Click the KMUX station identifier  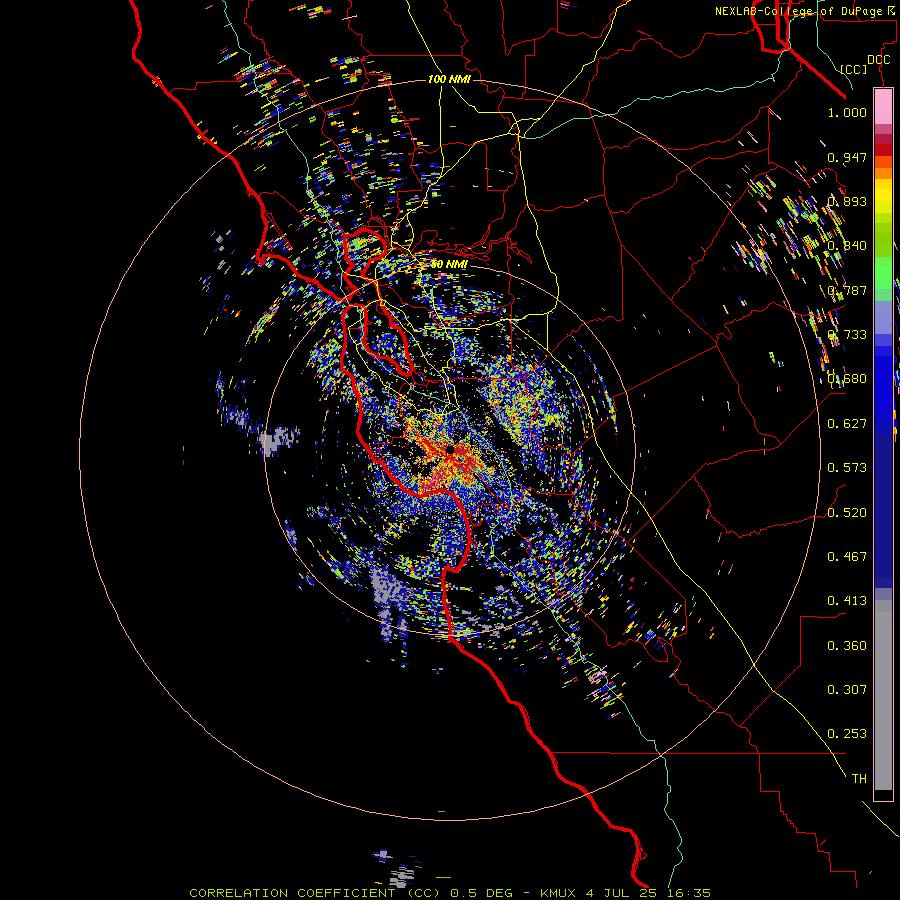point(557,893)
